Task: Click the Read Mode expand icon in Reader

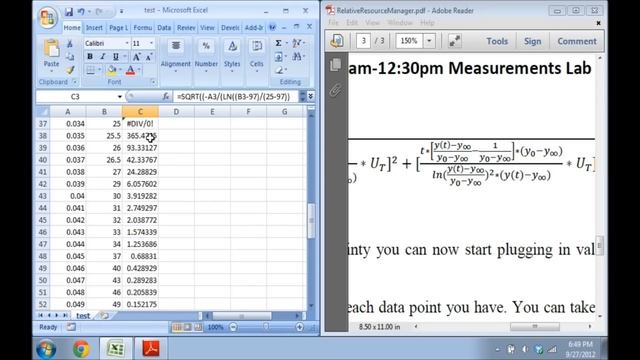Action: (x=454, y=41)
